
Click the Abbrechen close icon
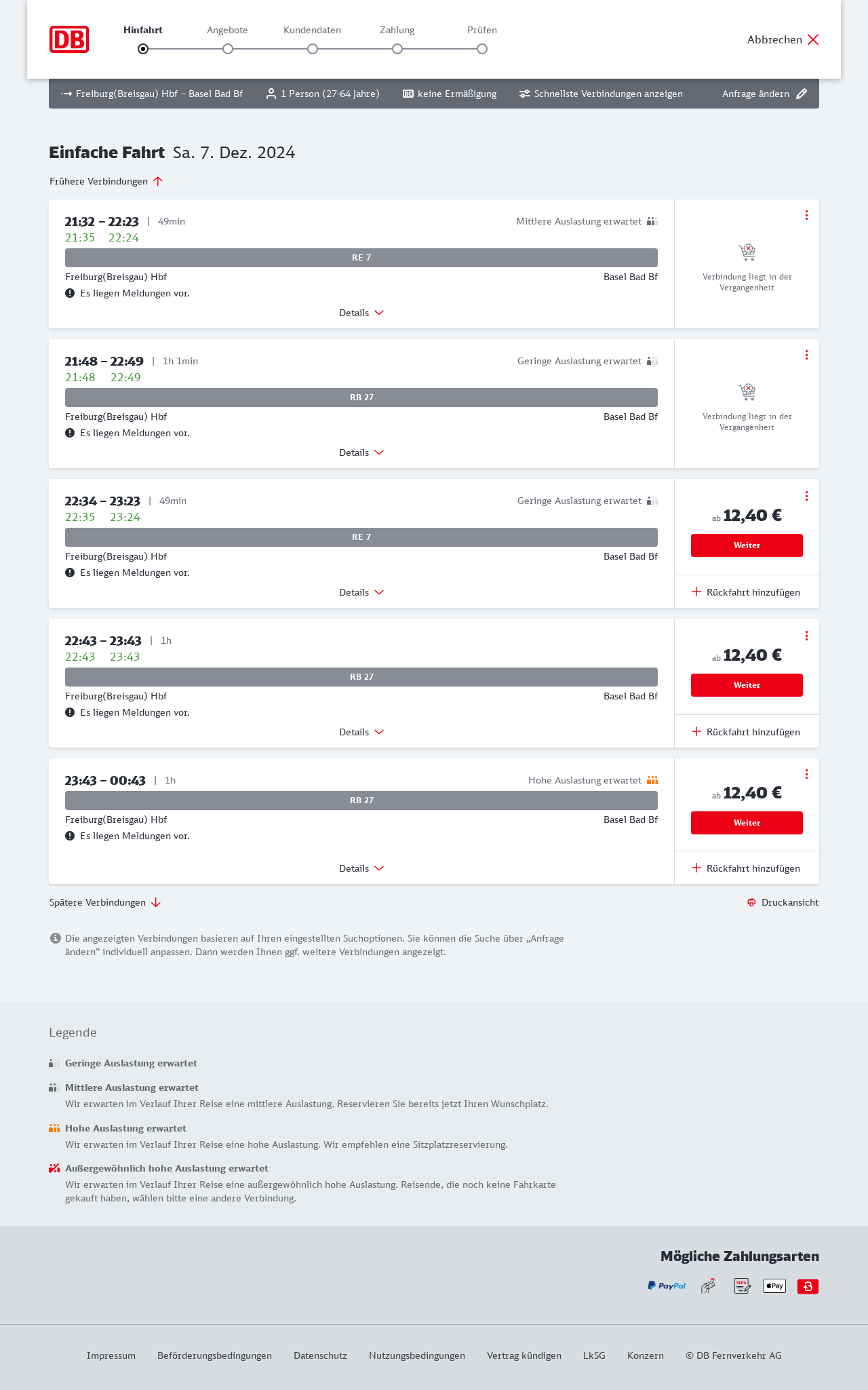tap(813, 39)
